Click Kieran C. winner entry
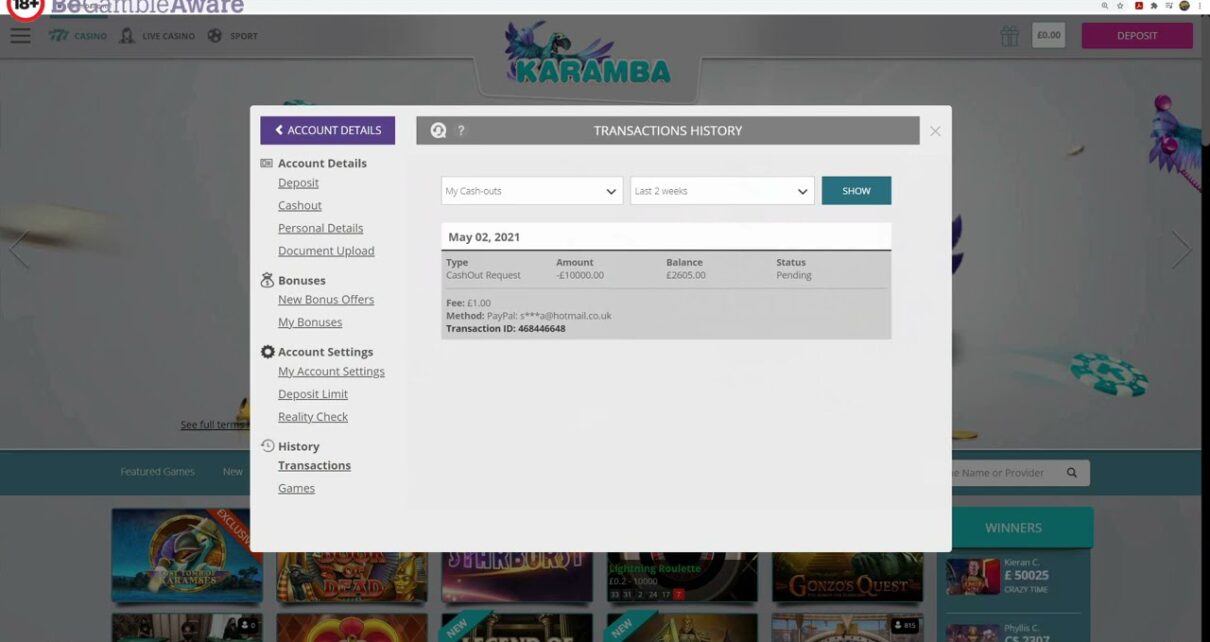 (x=1014, y=577)
